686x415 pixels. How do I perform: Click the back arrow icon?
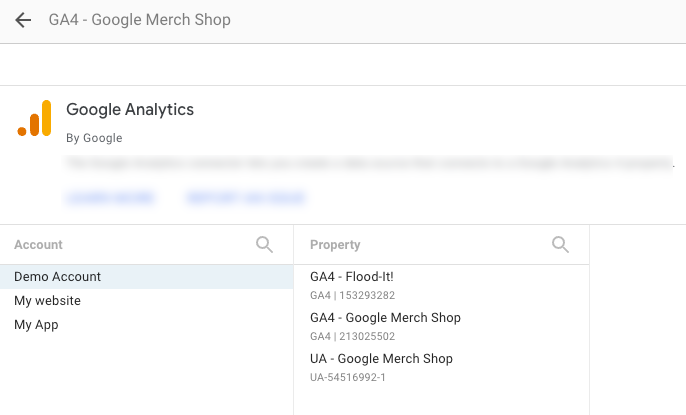point(23,20)
